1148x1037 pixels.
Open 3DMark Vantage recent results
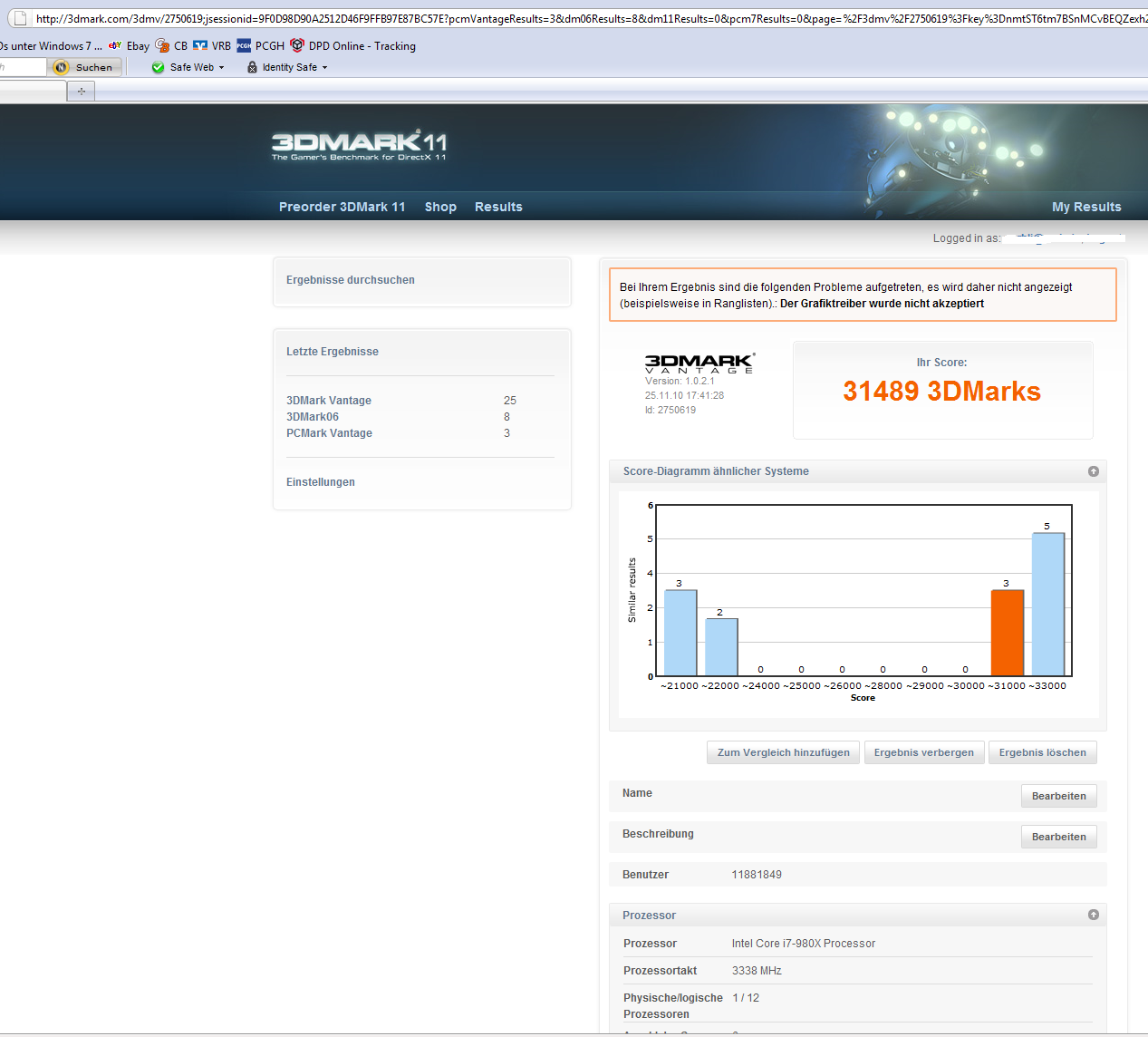[x=329, y=401]
